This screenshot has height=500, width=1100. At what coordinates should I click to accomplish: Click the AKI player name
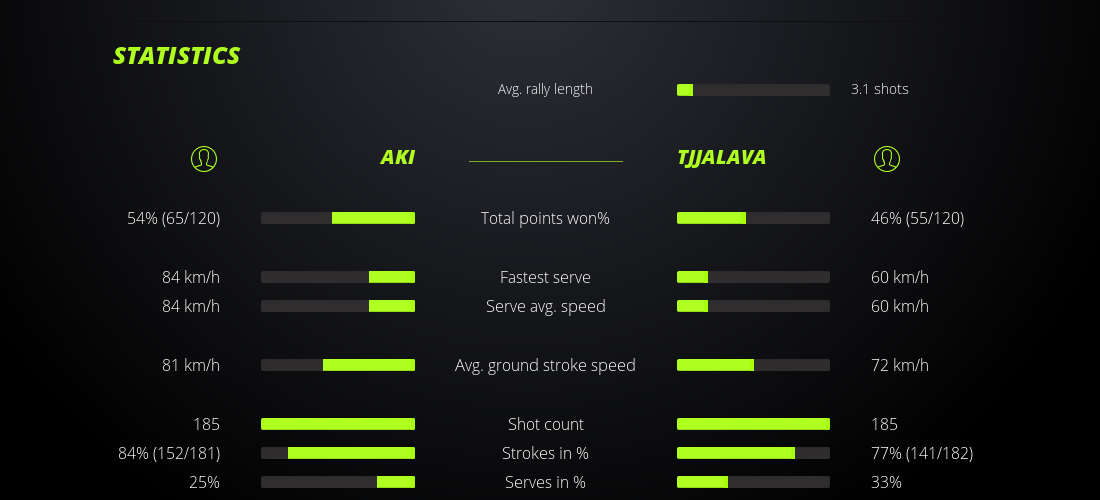pyautogui.click(x=397, y=157)
